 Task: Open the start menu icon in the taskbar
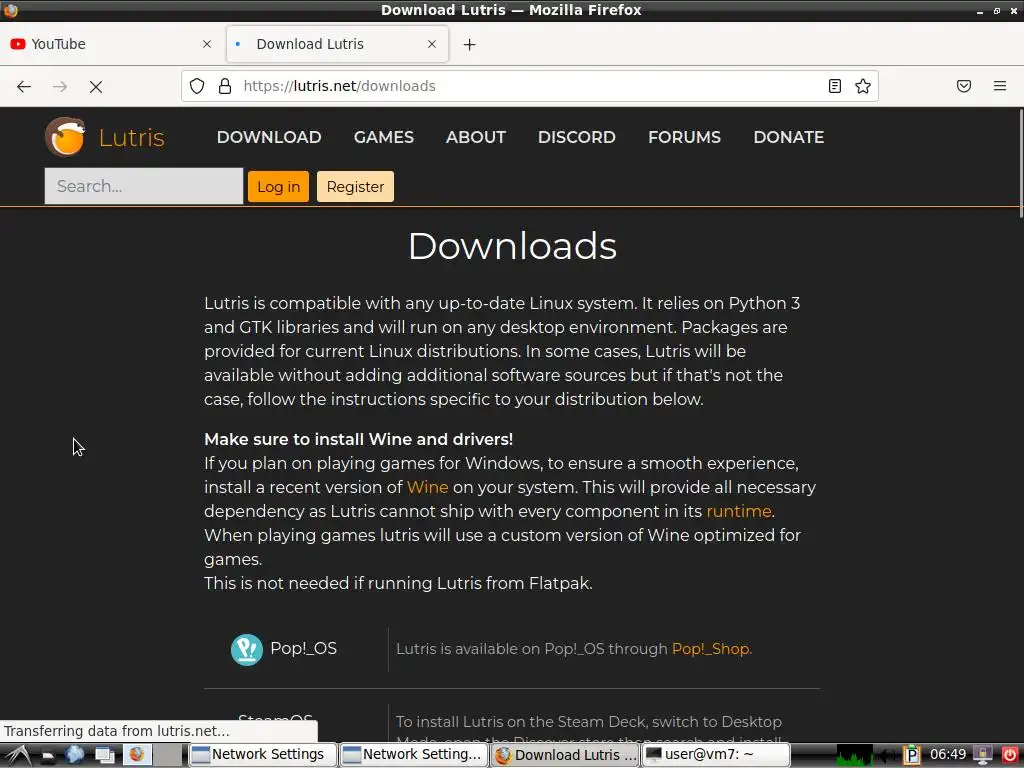[x=18, y=755]
